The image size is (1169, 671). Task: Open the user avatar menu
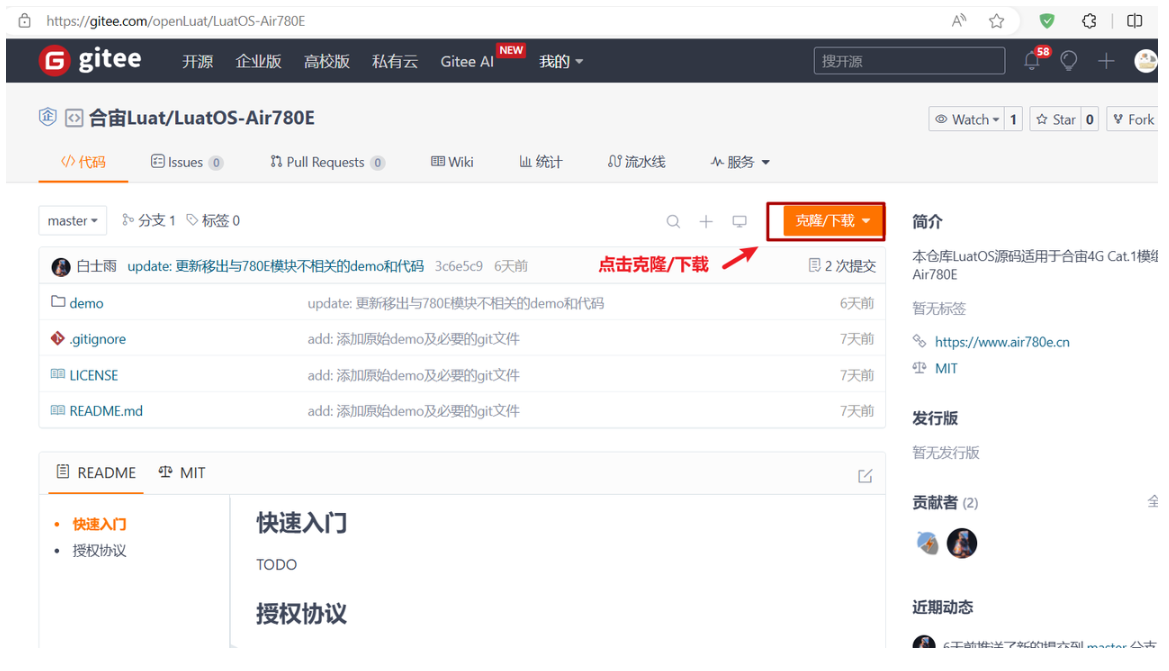point(1145,61)
